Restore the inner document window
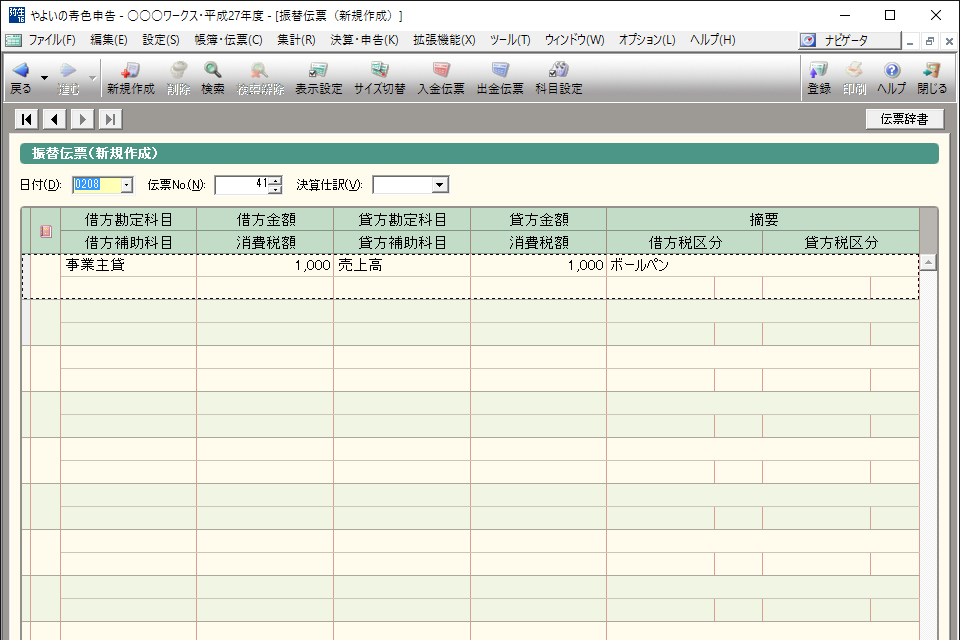The image size is (960, 640). click(x=929, y=41)
